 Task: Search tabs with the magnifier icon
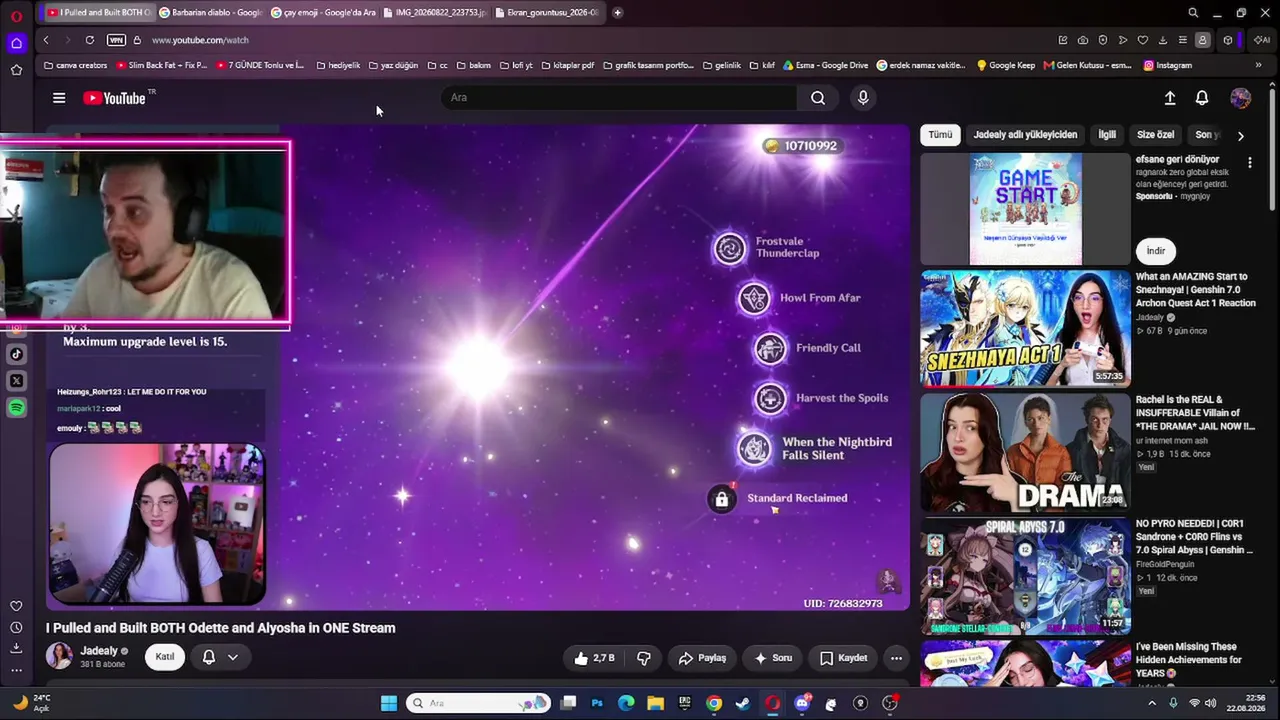tap(1193, 13)
